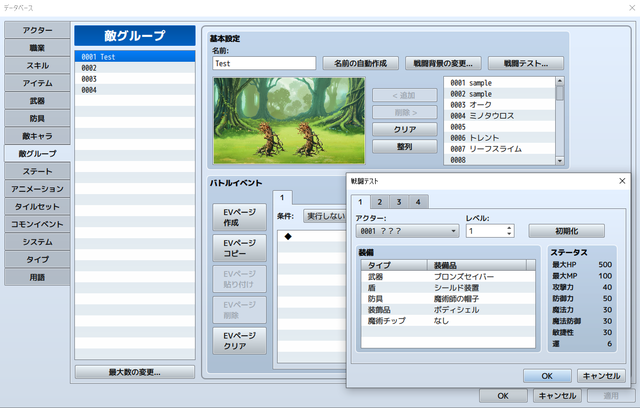Open 戦闘背景の変更 dialog
The width and height of the screenshot is (640, 408).
coord(443,63)
